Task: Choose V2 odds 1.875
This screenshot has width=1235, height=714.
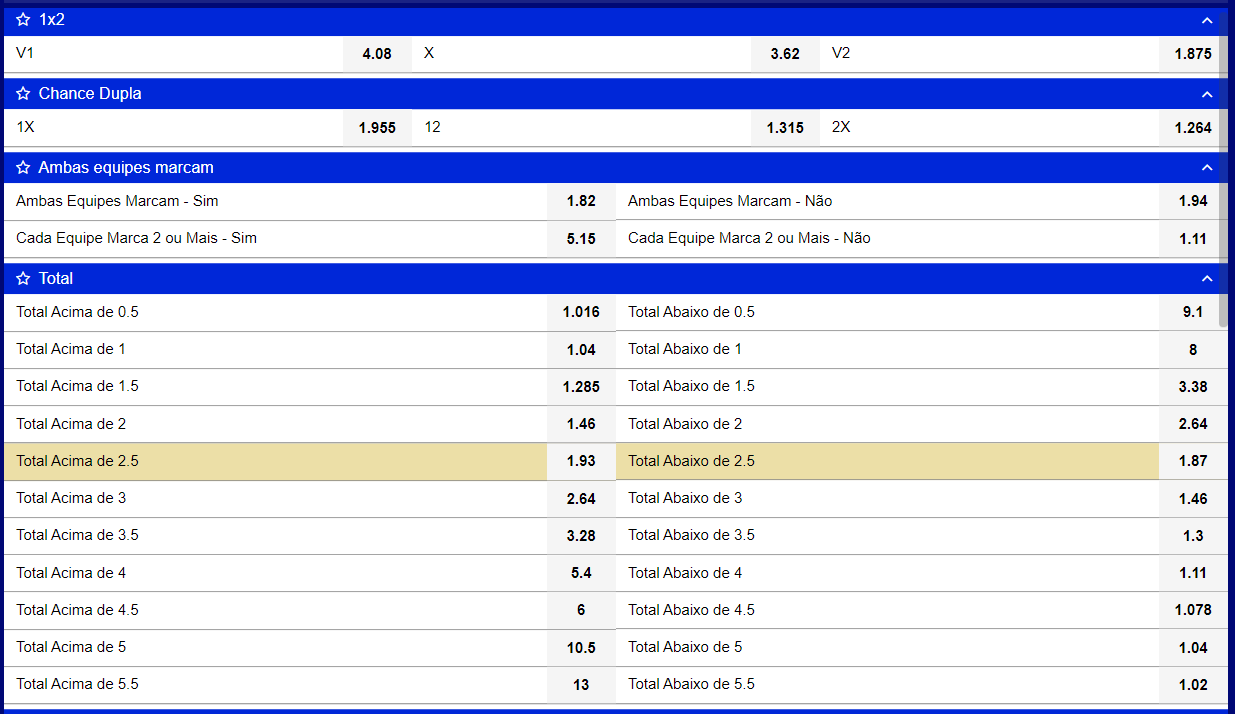Action: [x=1193, y=54]
